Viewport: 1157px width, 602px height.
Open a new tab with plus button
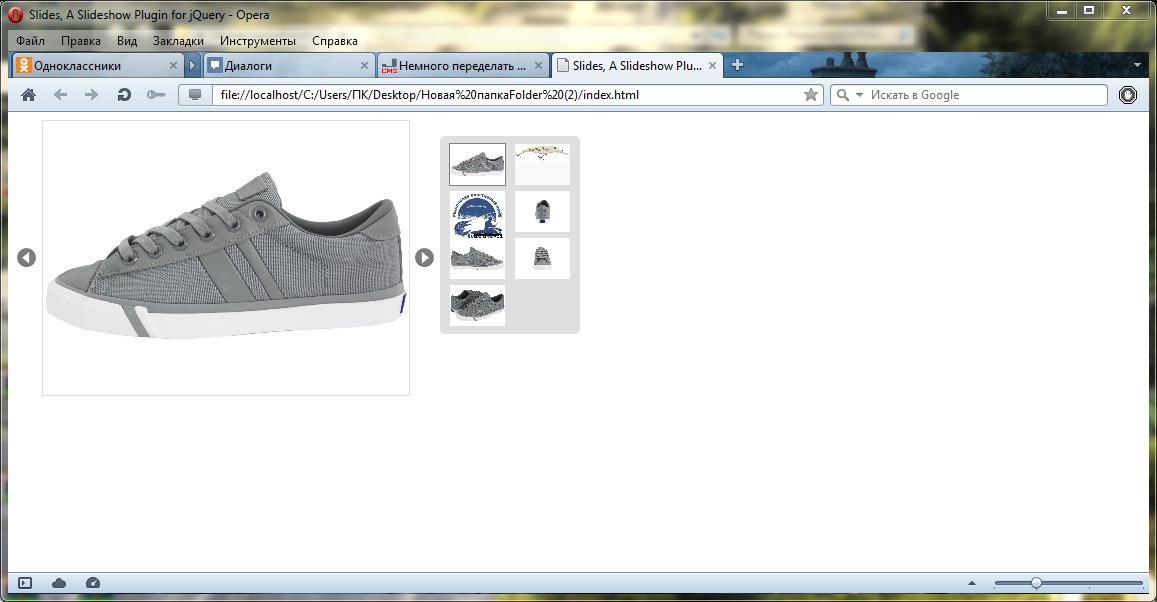click(x=737, y=65)
